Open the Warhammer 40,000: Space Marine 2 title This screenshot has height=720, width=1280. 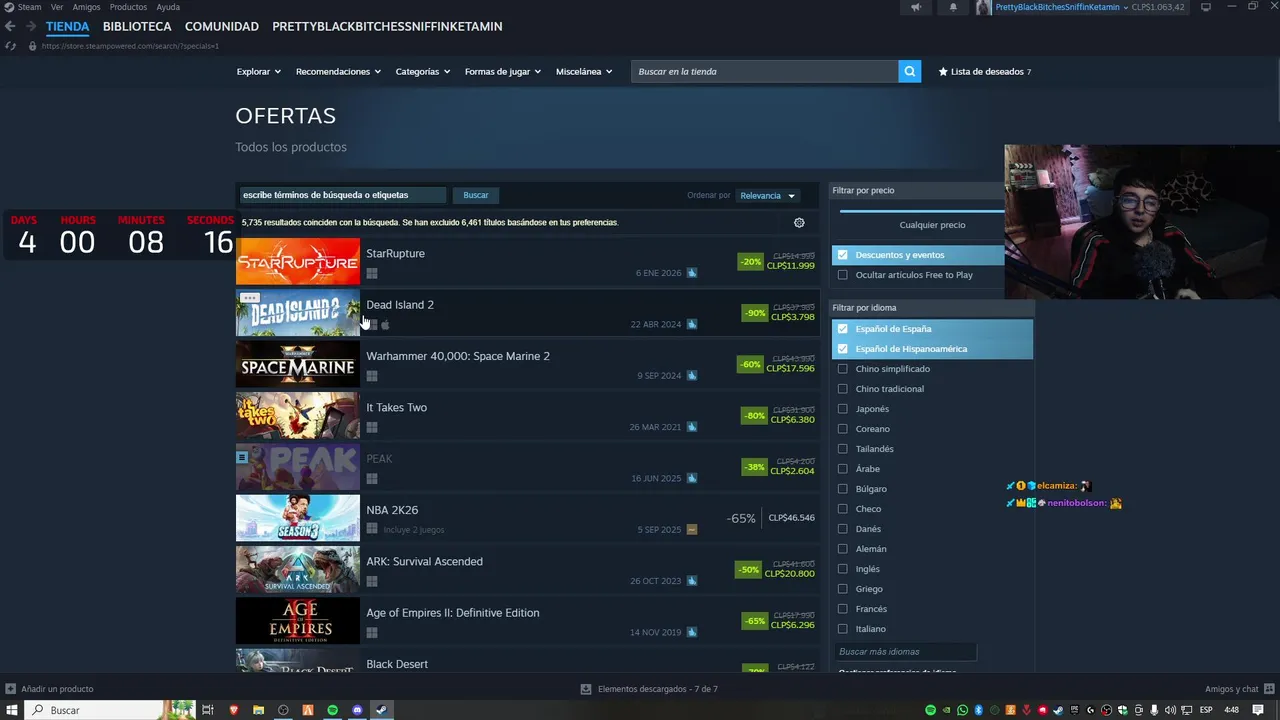point(458,356)
